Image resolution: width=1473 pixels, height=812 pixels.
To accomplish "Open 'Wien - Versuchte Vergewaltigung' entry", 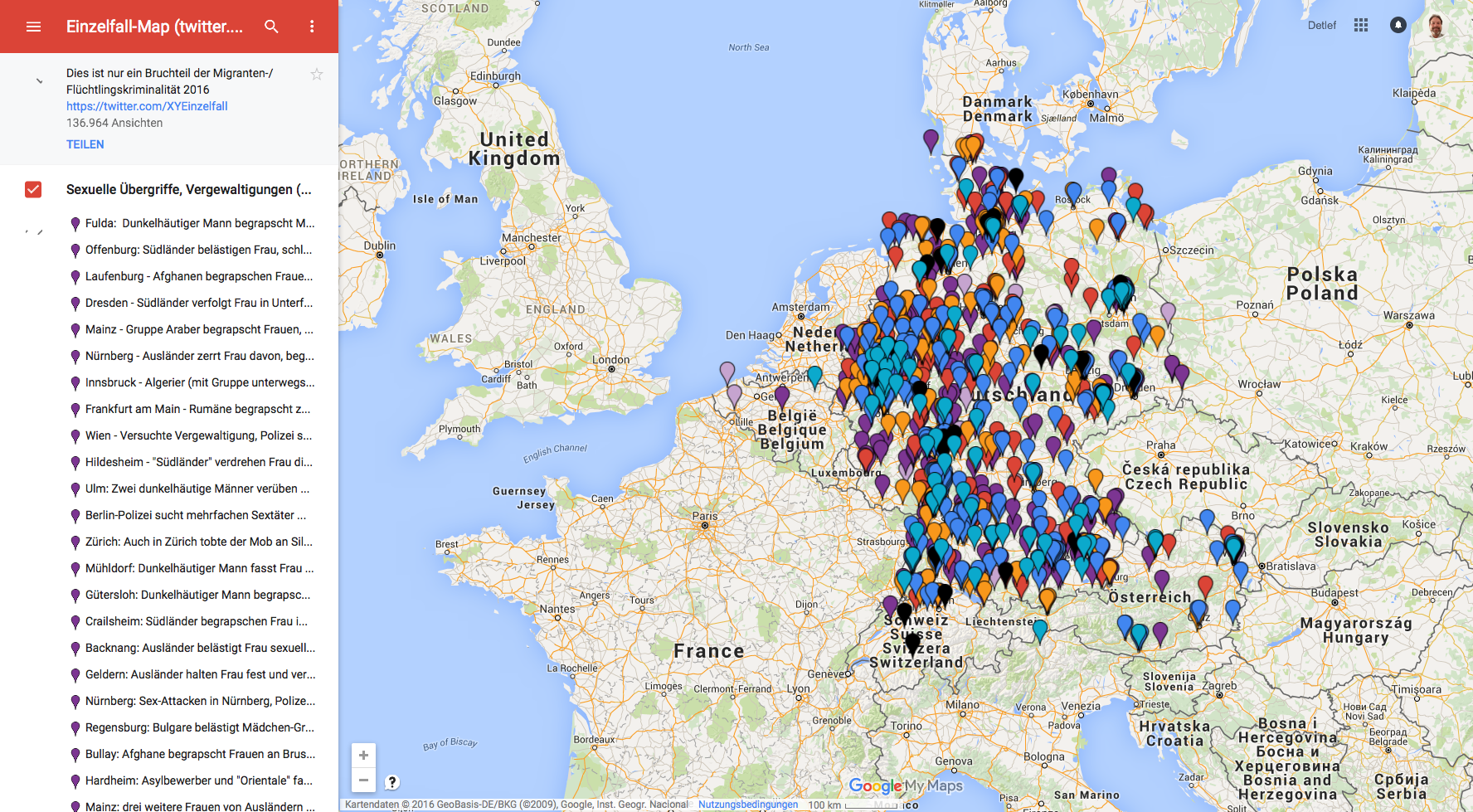I will pos(199,435).
